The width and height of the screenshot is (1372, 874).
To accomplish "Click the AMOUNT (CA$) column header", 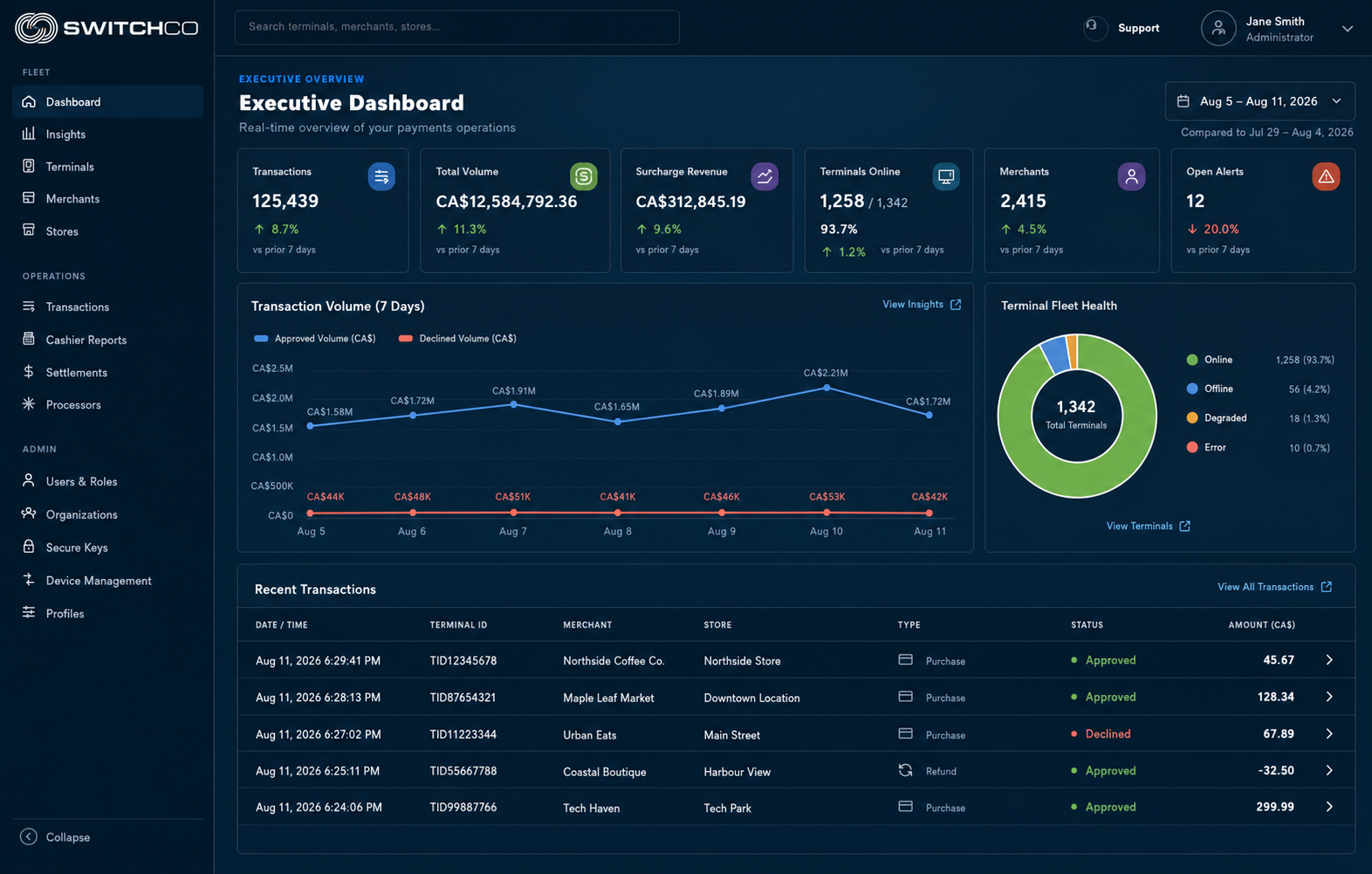I will [1261, 625].
